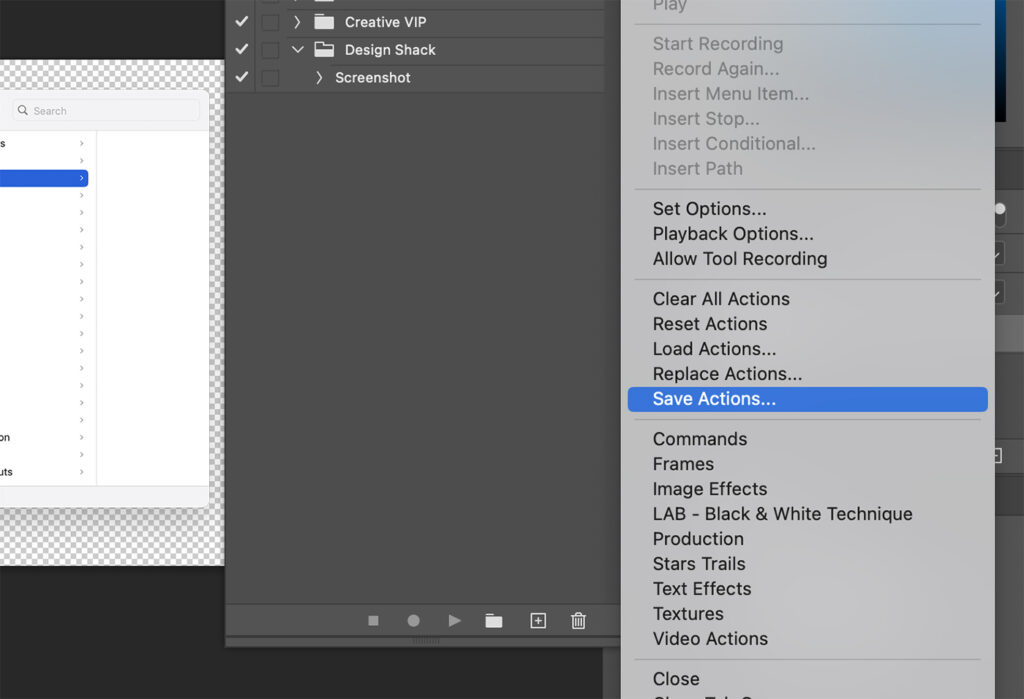This screenshot has width=1024, height=699.
Task: Select the highlighted item in the left sidebar
Action: (40, 177)
